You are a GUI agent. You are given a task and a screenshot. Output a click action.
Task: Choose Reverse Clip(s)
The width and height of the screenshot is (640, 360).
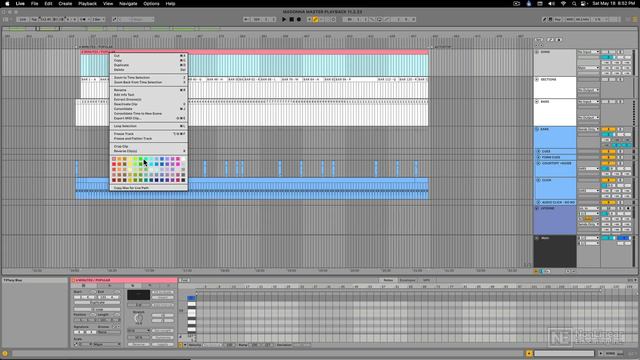(149, 151)
